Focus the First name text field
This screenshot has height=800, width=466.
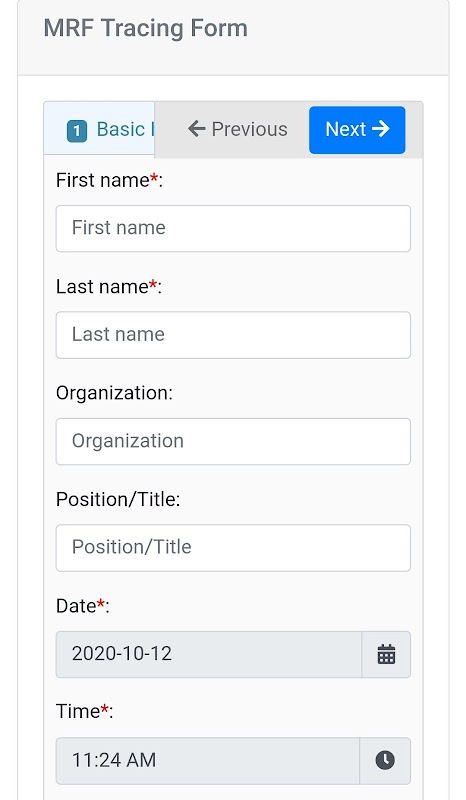point(233,229)
